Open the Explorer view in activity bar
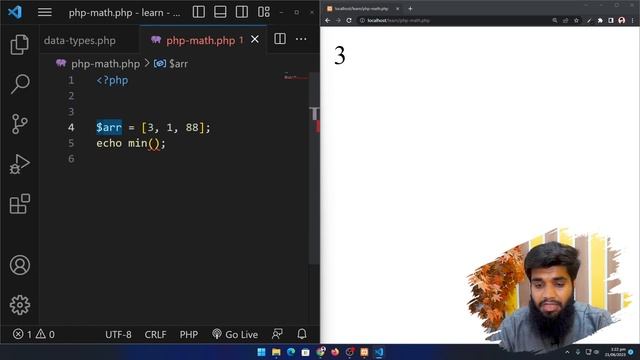640x360 pixels. [x=19, y=44]
